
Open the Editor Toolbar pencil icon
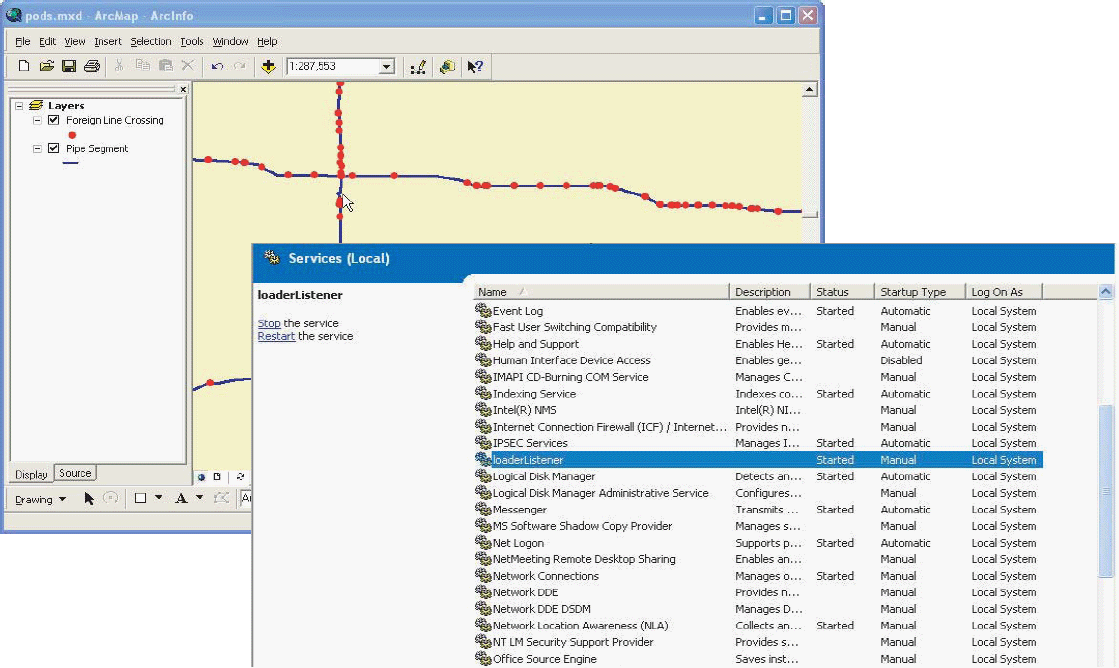pos(418,66)
